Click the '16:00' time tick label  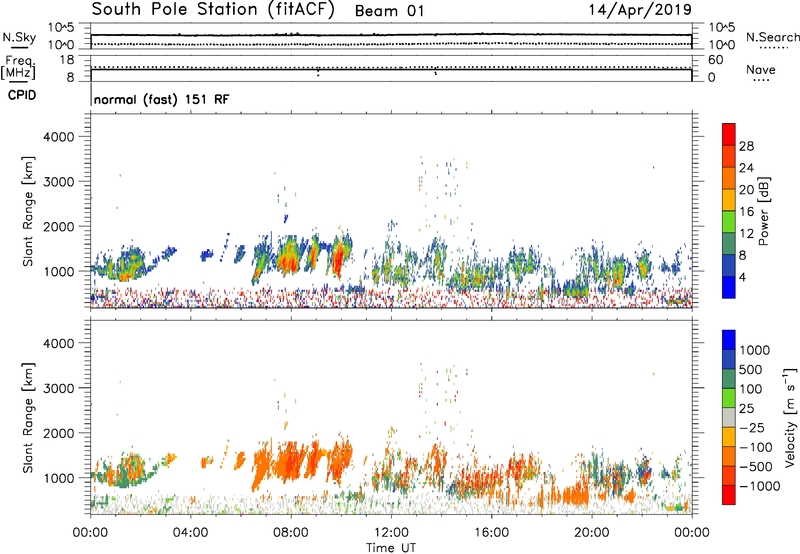pyautogui.click(x=491, y=533)
